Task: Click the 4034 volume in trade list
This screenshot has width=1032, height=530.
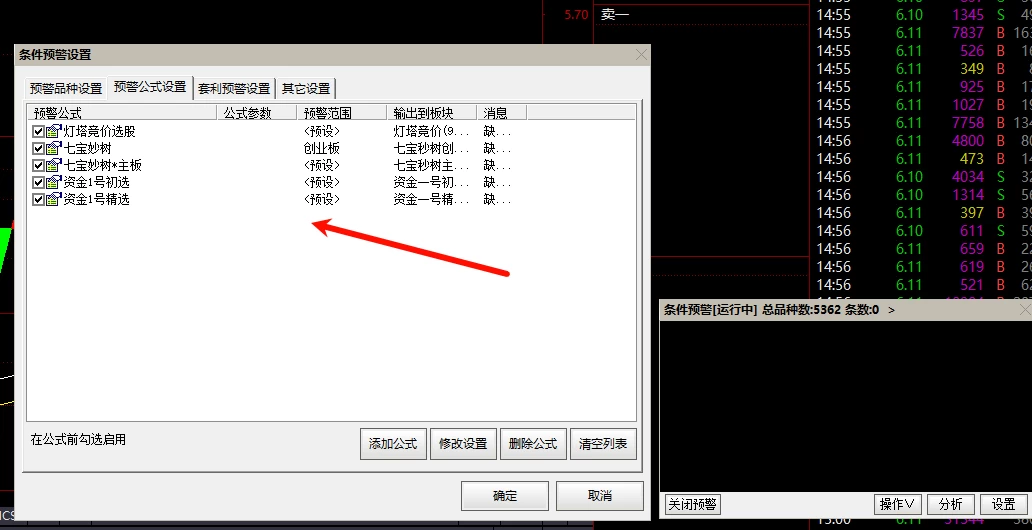Action: (x=967, y=176)
